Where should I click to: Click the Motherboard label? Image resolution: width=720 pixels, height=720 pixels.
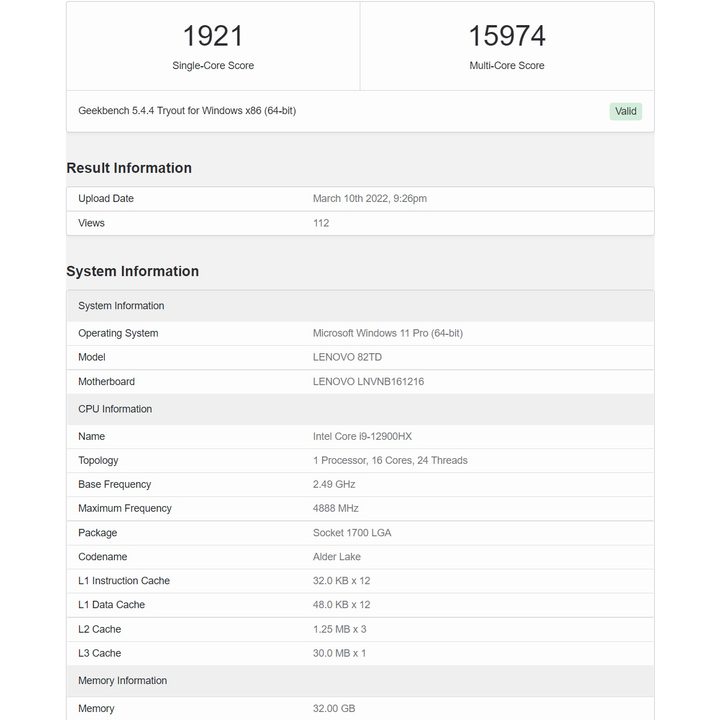[x=107, y=382]
